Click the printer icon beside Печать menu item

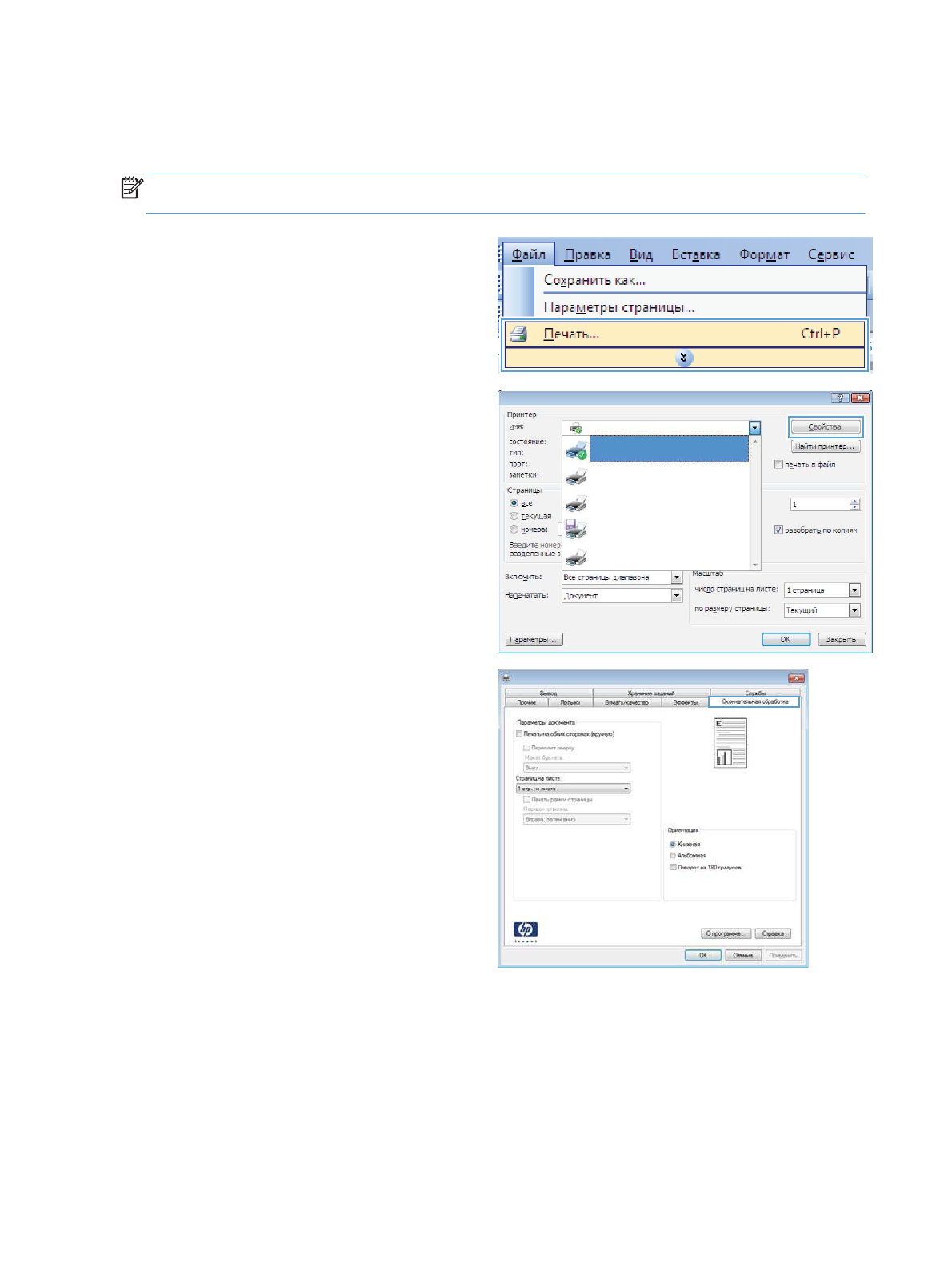coord(518,334)
